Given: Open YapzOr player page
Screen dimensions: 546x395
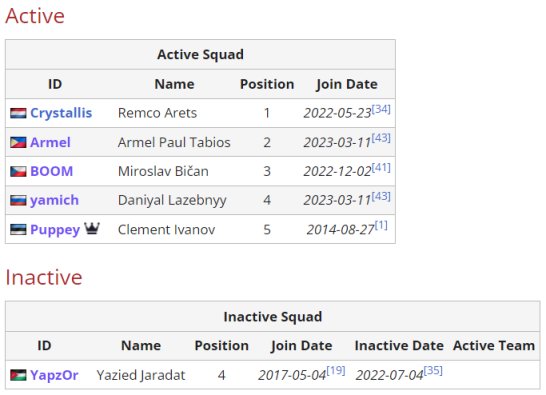Looking at the screenshot, I should tap(54, 375).
